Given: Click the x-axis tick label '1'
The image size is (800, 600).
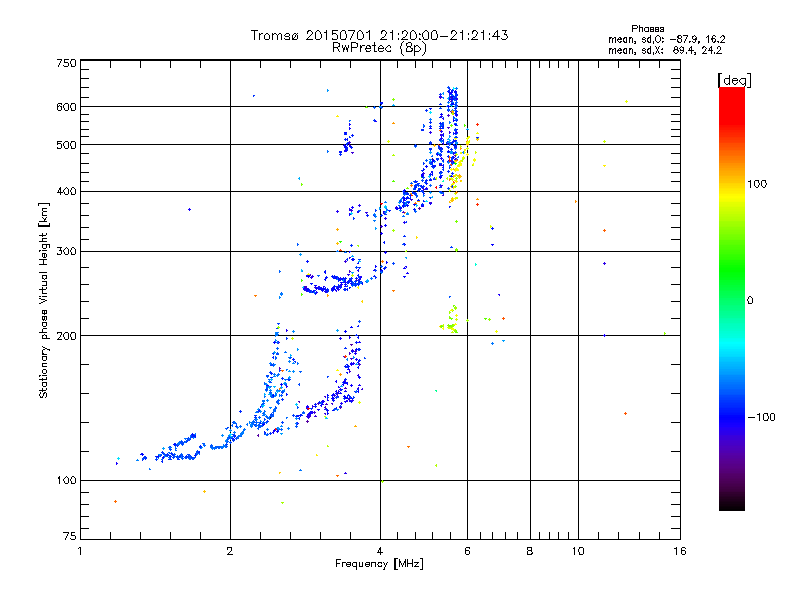Looking at the screenshot, I should pyautogui.click(x=80, y=551).
